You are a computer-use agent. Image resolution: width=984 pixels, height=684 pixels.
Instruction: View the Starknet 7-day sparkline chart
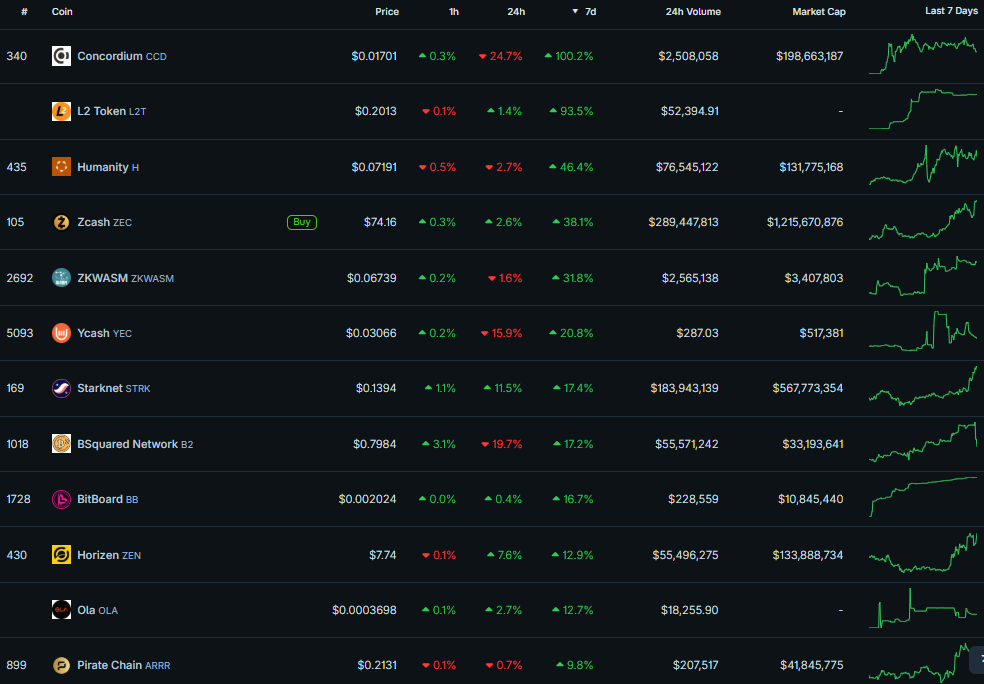click(923, 386)
